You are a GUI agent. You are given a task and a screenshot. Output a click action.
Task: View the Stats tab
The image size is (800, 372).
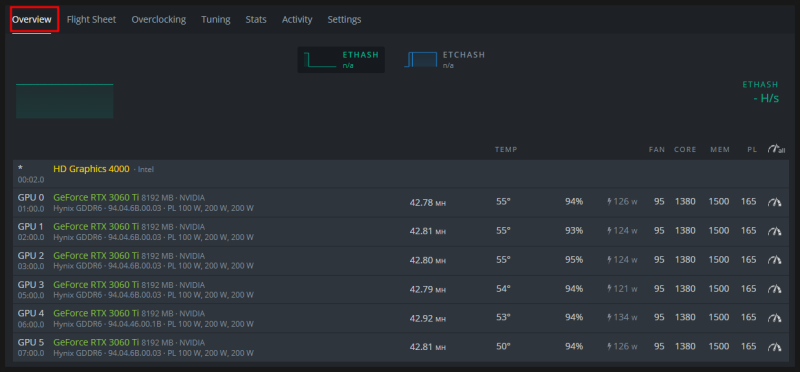pyautogui.click(x=256, y=19)
